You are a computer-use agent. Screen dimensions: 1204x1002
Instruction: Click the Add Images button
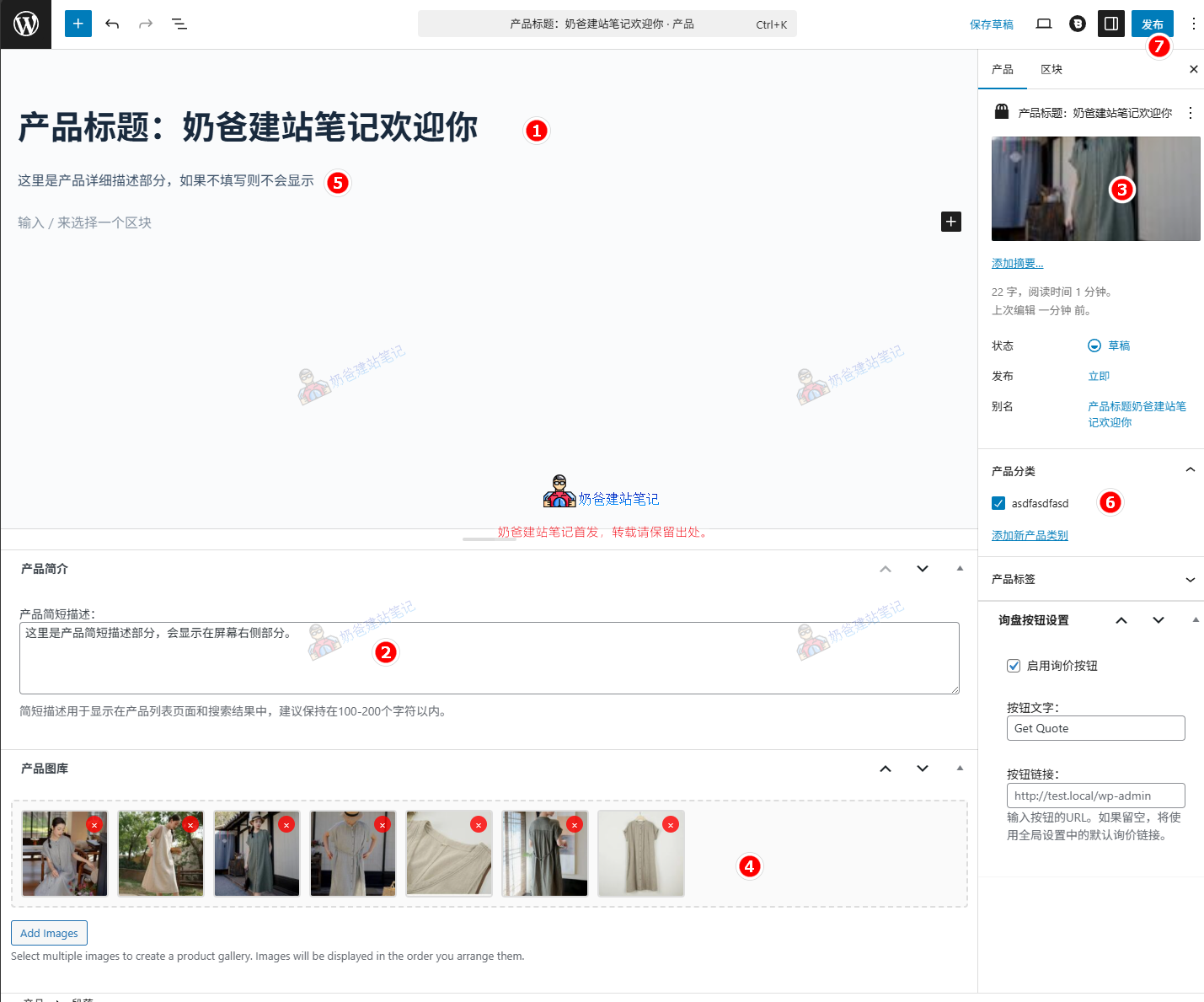[49, 933]
